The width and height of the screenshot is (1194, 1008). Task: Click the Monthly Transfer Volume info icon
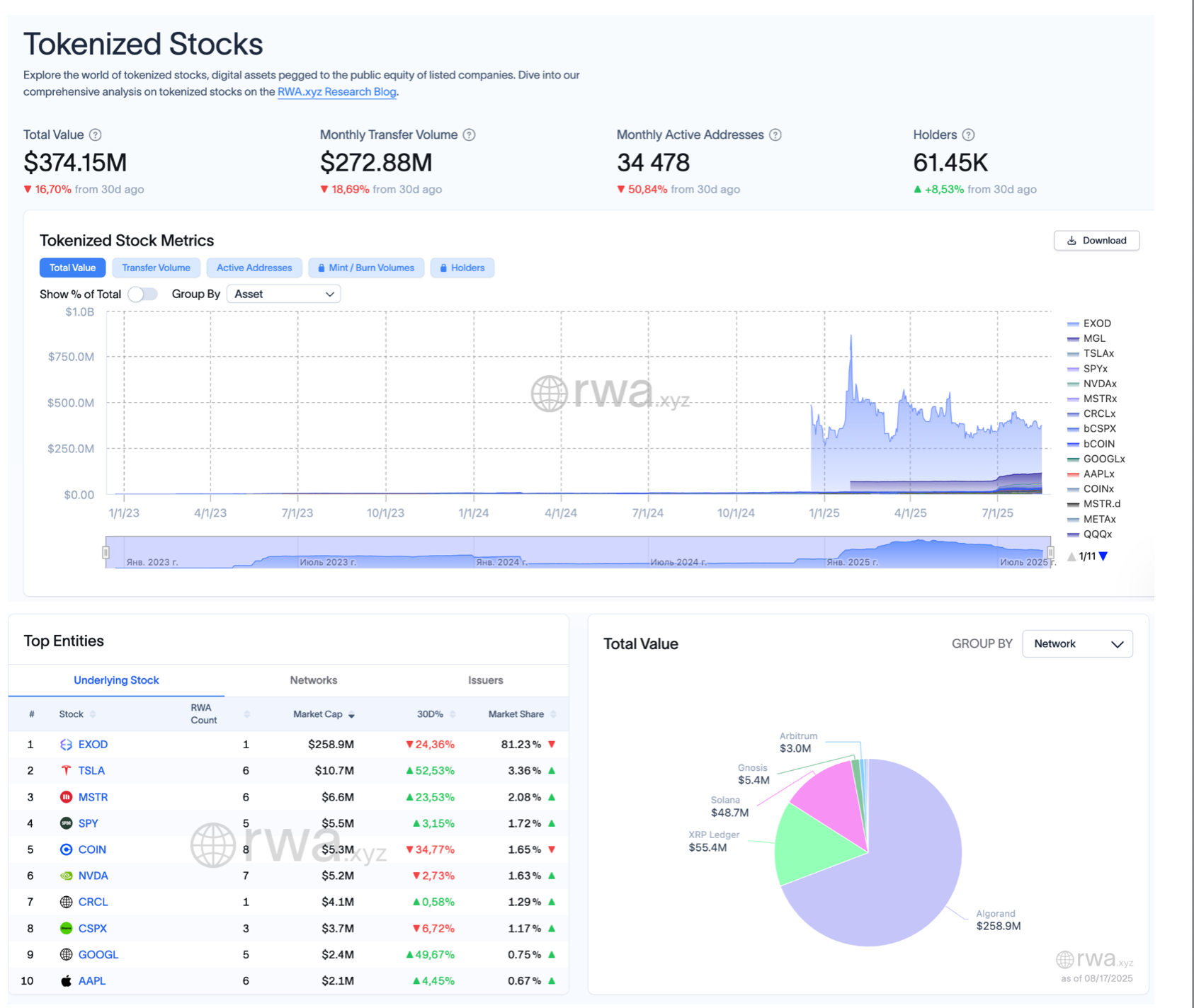click(469, 134)
